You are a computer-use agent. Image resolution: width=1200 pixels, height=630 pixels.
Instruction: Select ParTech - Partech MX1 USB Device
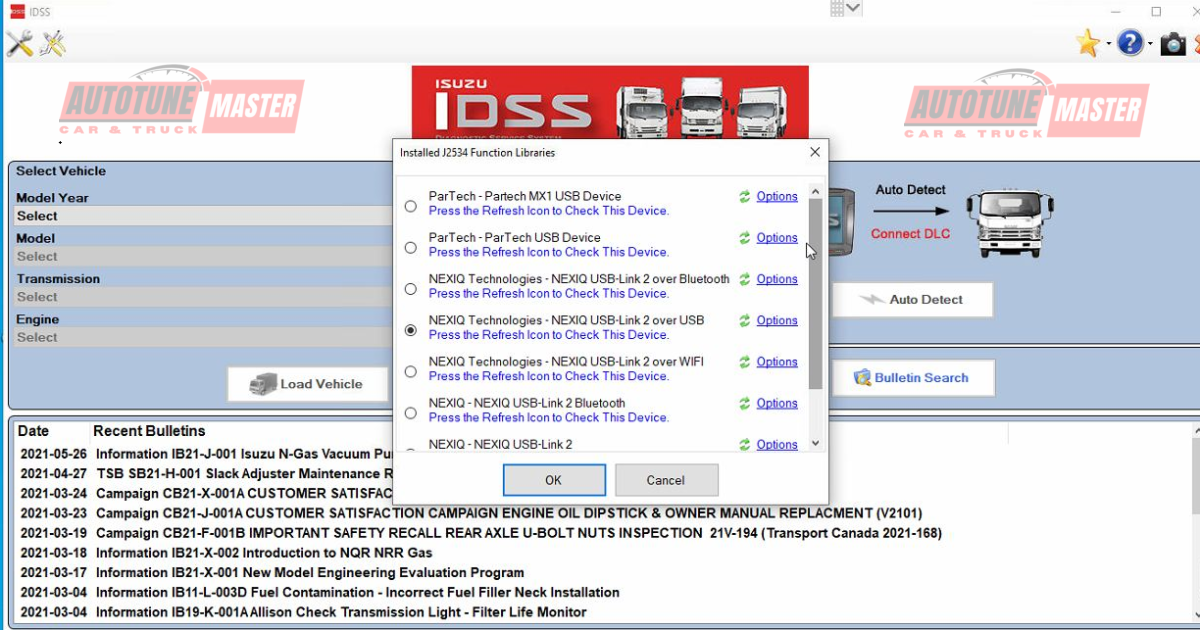point(409,204)
